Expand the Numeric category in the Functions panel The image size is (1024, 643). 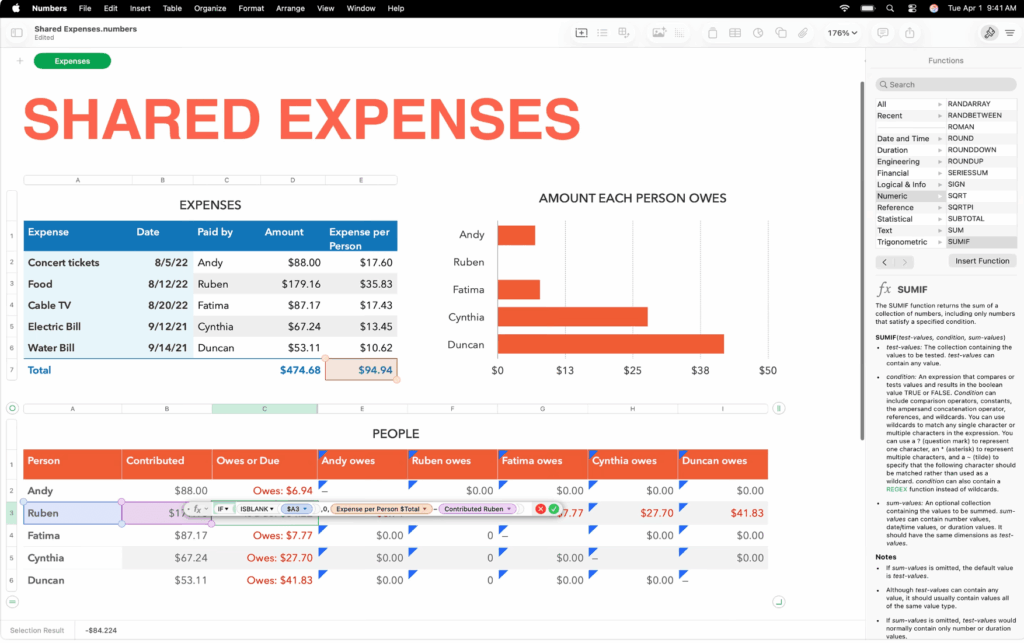click(906, 196)
